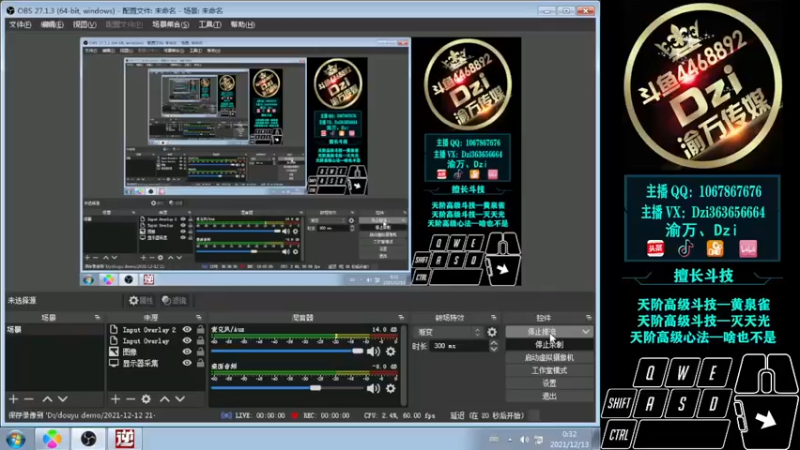Open the 场景集合(S) menu
This screenshot has width=800, height=450.
[x=170, y=24]
